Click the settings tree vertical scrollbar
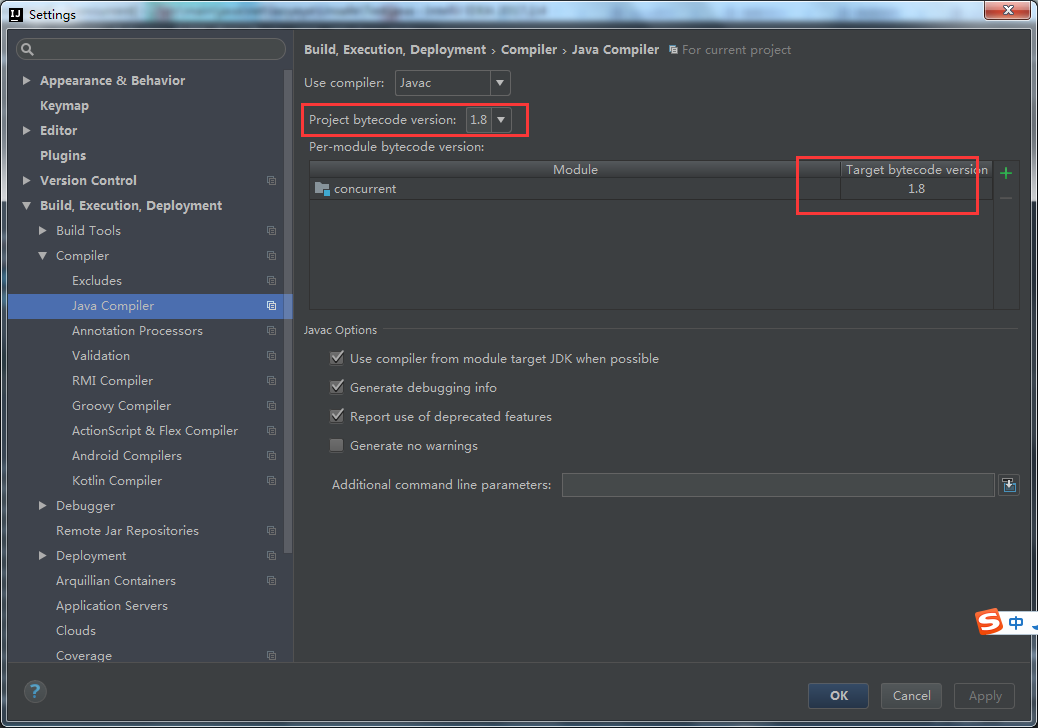Viewport: 1038px width, 728px height. (287, 311)
